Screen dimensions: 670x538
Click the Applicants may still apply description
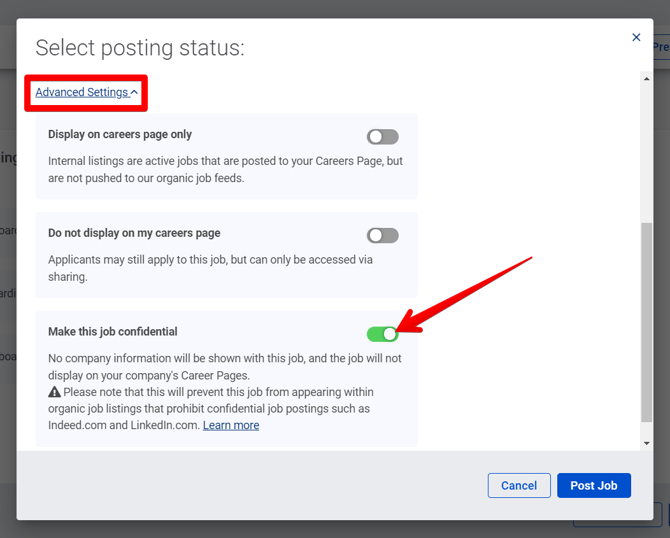210,268
